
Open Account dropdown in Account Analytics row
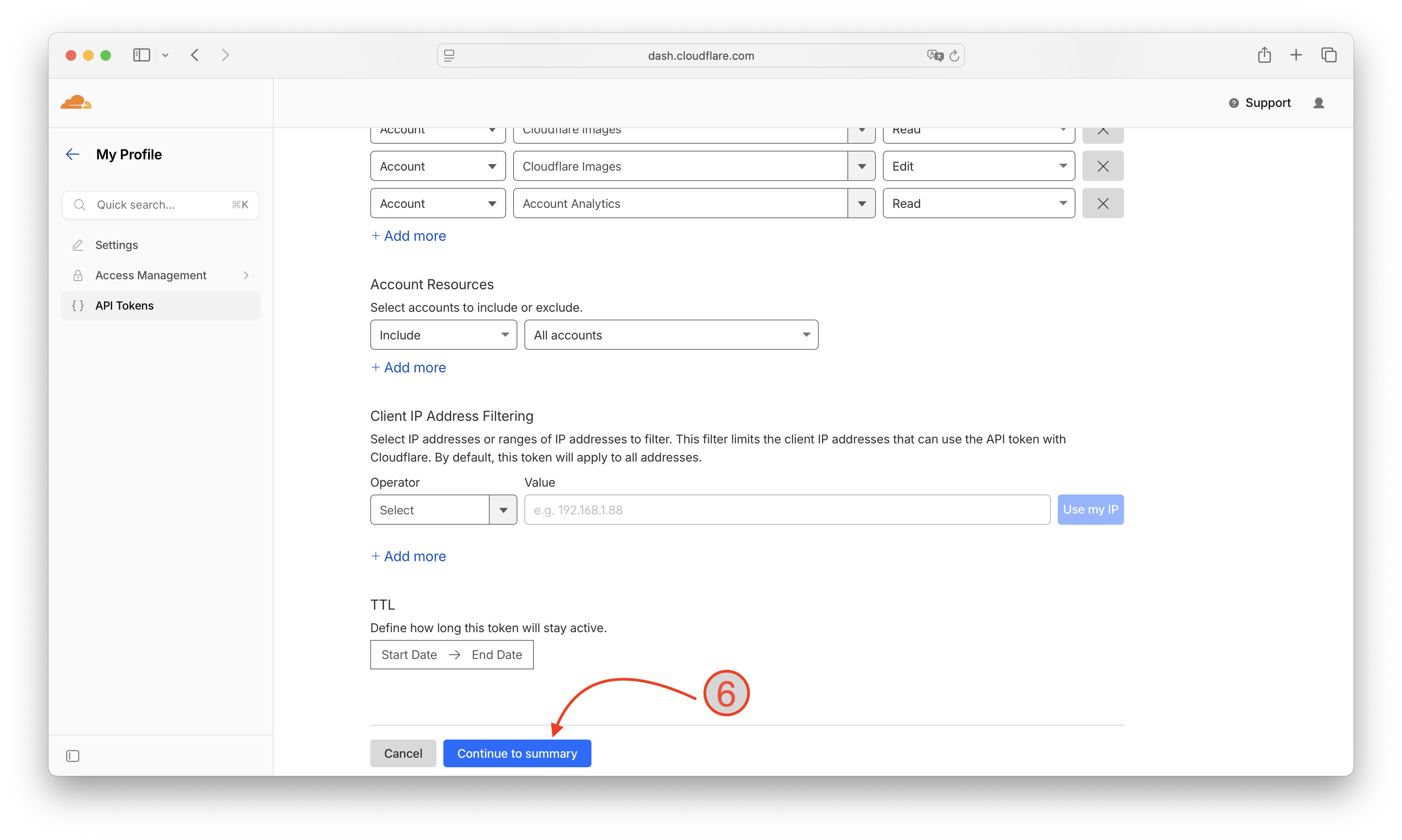437,204
